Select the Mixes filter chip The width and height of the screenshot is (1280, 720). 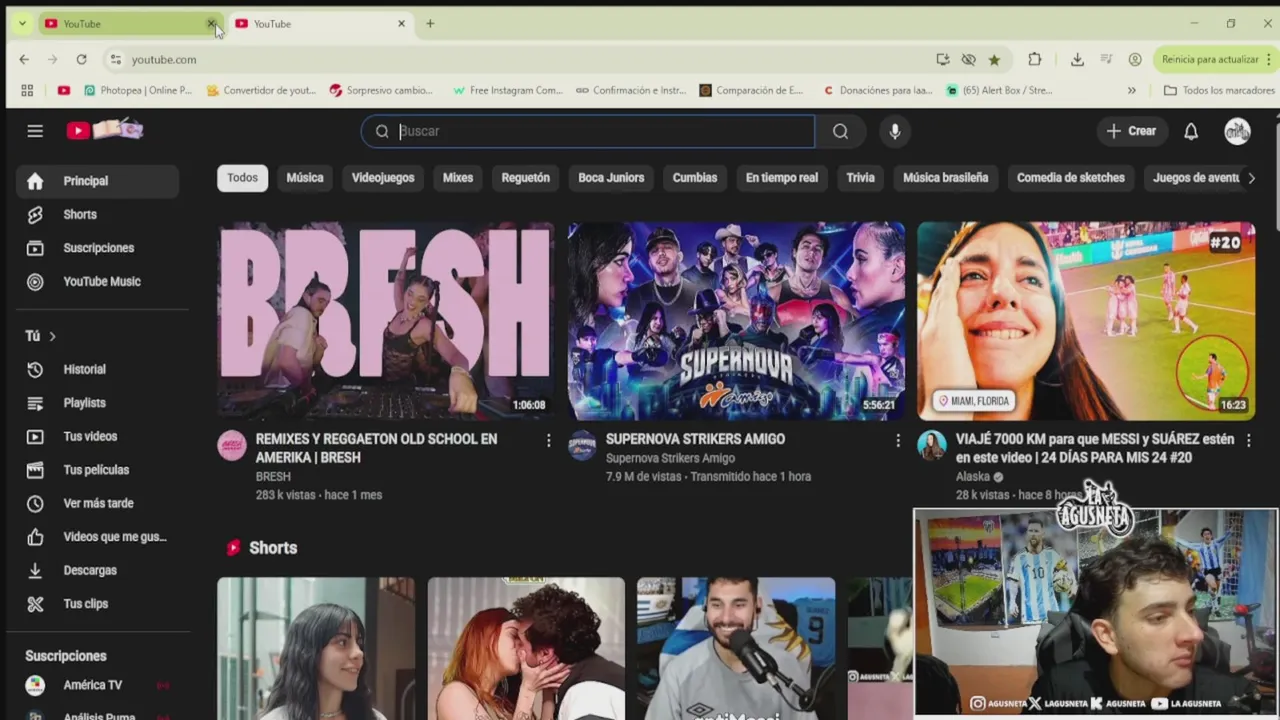(458, 178)
